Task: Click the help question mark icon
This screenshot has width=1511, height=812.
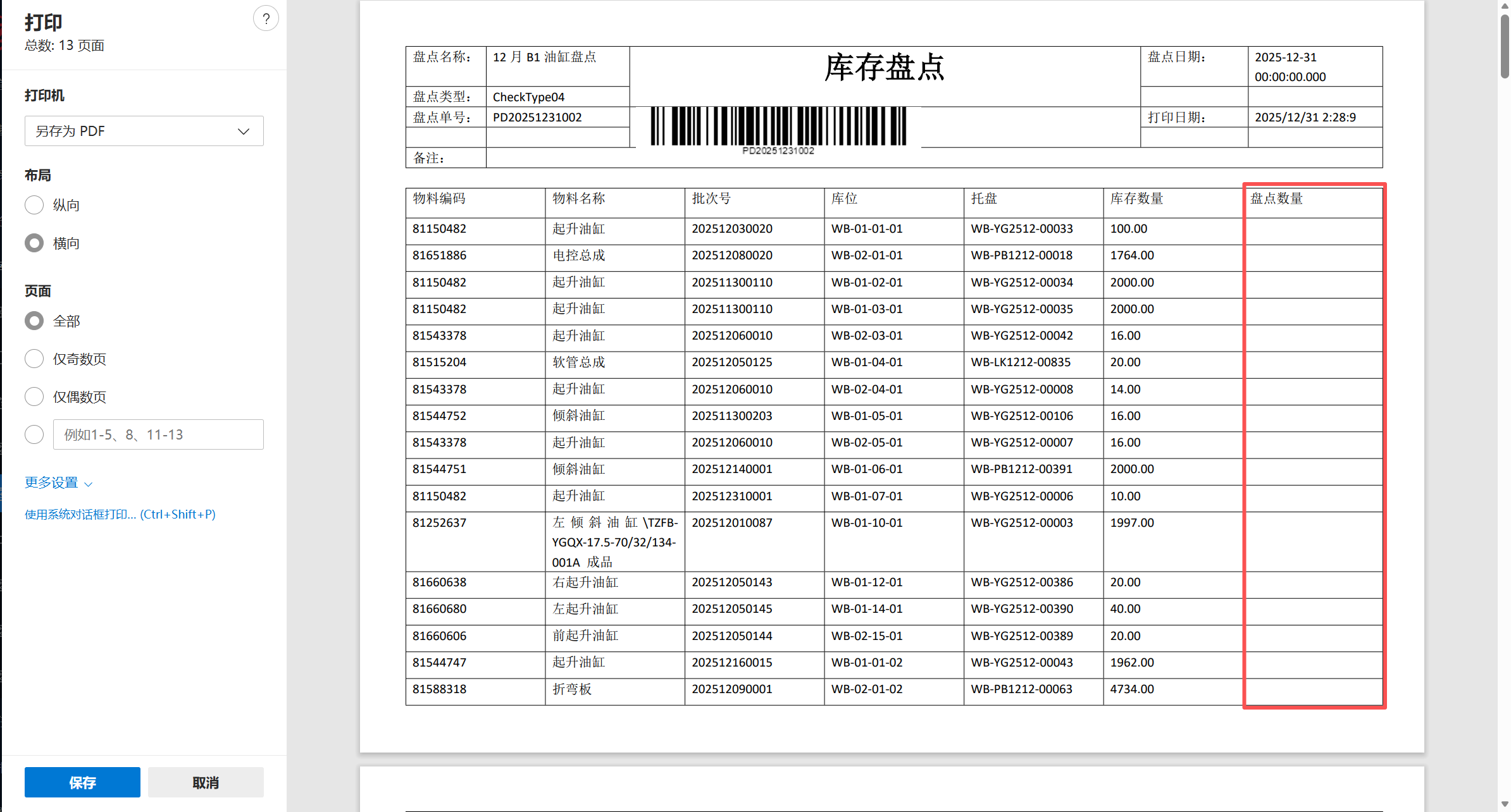Action: coord(266,19)
